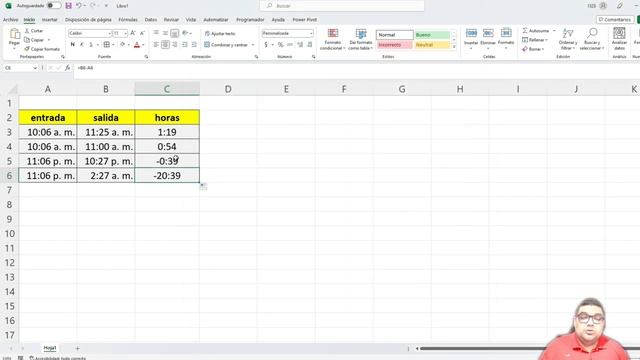
Task: Align text to the left
Action: (156, 44)
